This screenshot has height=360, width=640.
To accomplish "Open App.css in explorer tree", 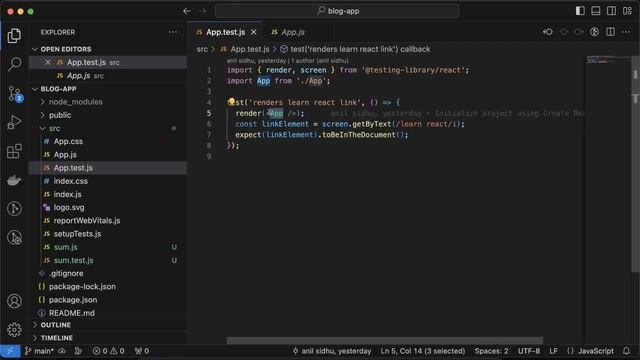I will 108,141.
